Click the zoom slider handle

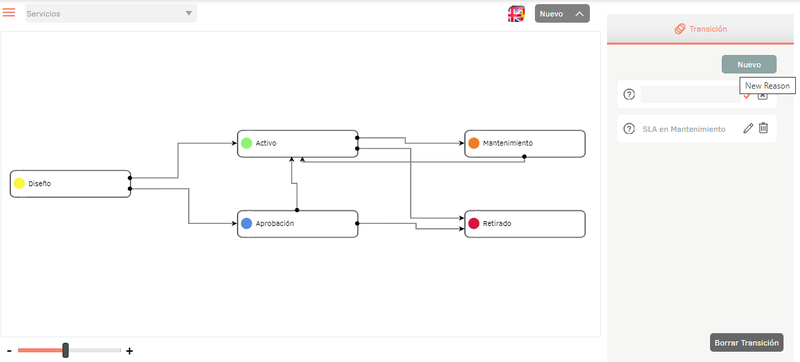[65, 350]
